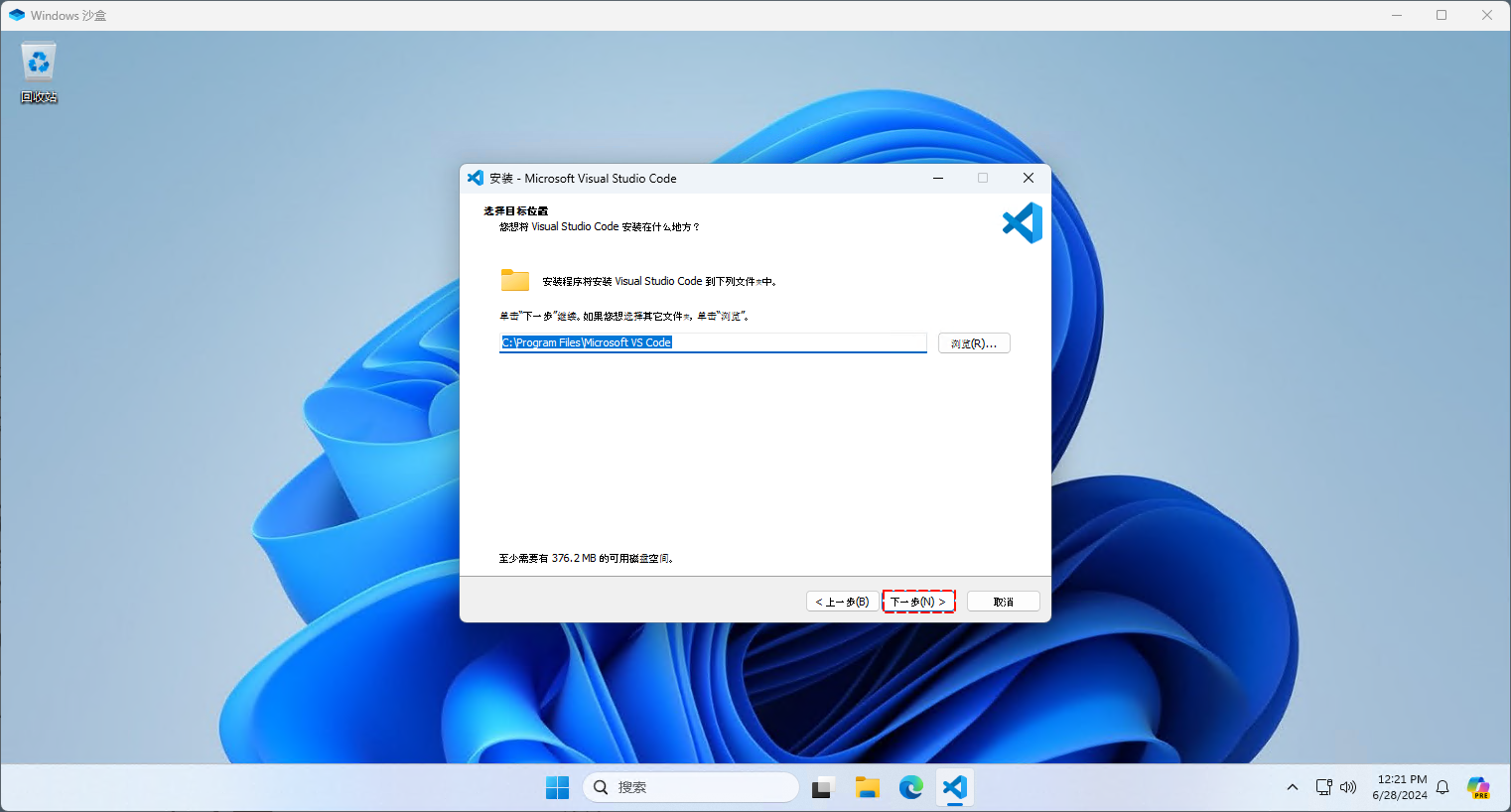Go back with the 上一步 button

pos(842,602)
